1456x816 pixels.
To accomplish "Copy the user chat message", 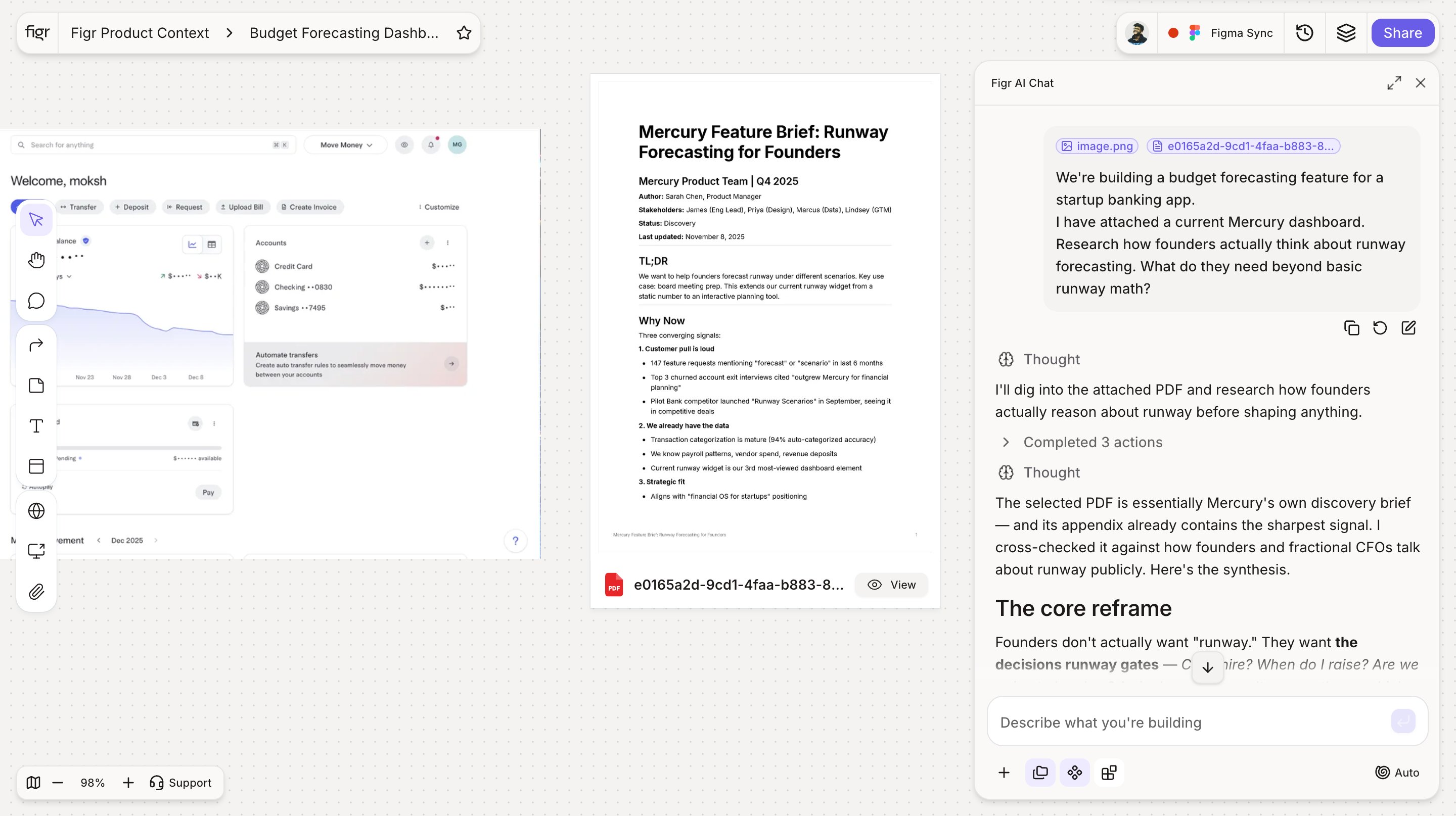I will click(1351, 328).
